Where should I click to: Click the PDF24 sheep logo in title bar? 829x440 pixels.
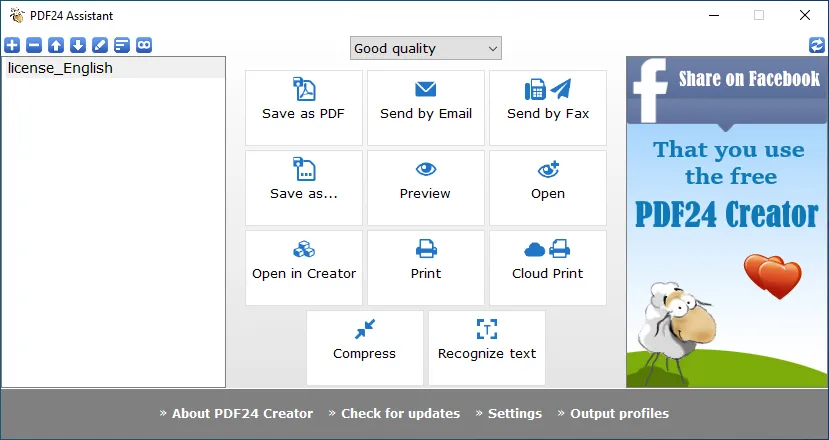click(x=17, y=15)
